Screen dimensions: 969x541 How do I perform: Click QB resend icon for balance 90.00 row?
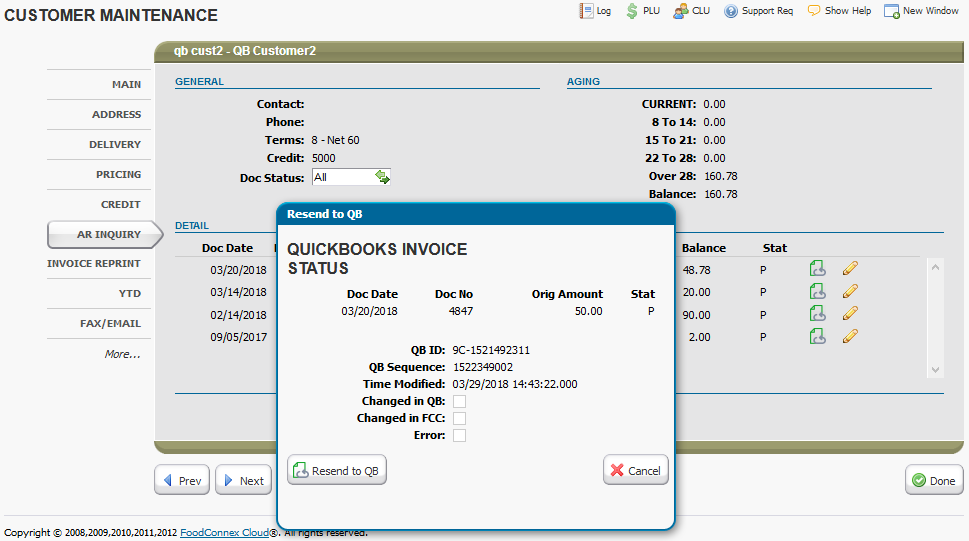click(x=818, y=313)
